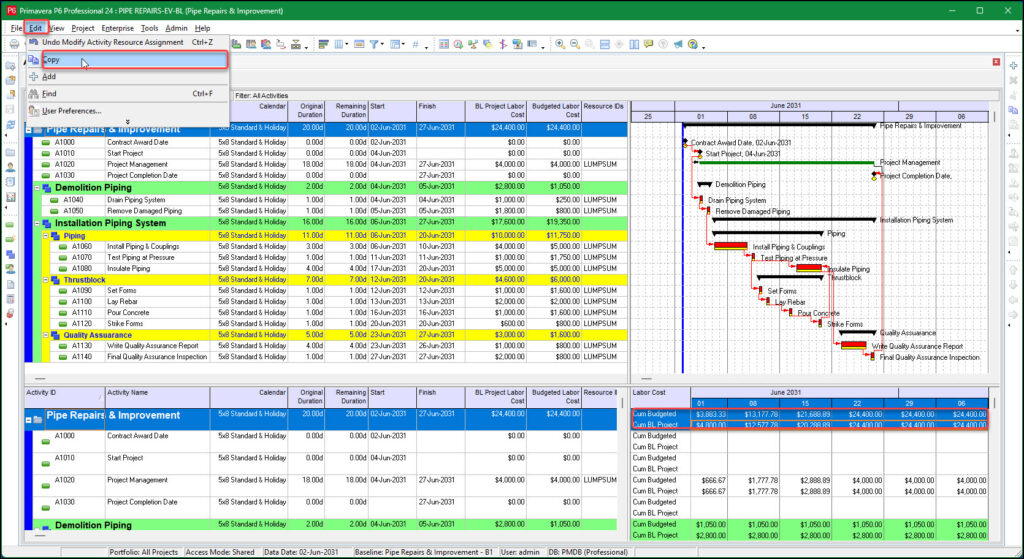
Task: Select Undo Modify Activity Resource Assignment
Action: click(112, 43)
